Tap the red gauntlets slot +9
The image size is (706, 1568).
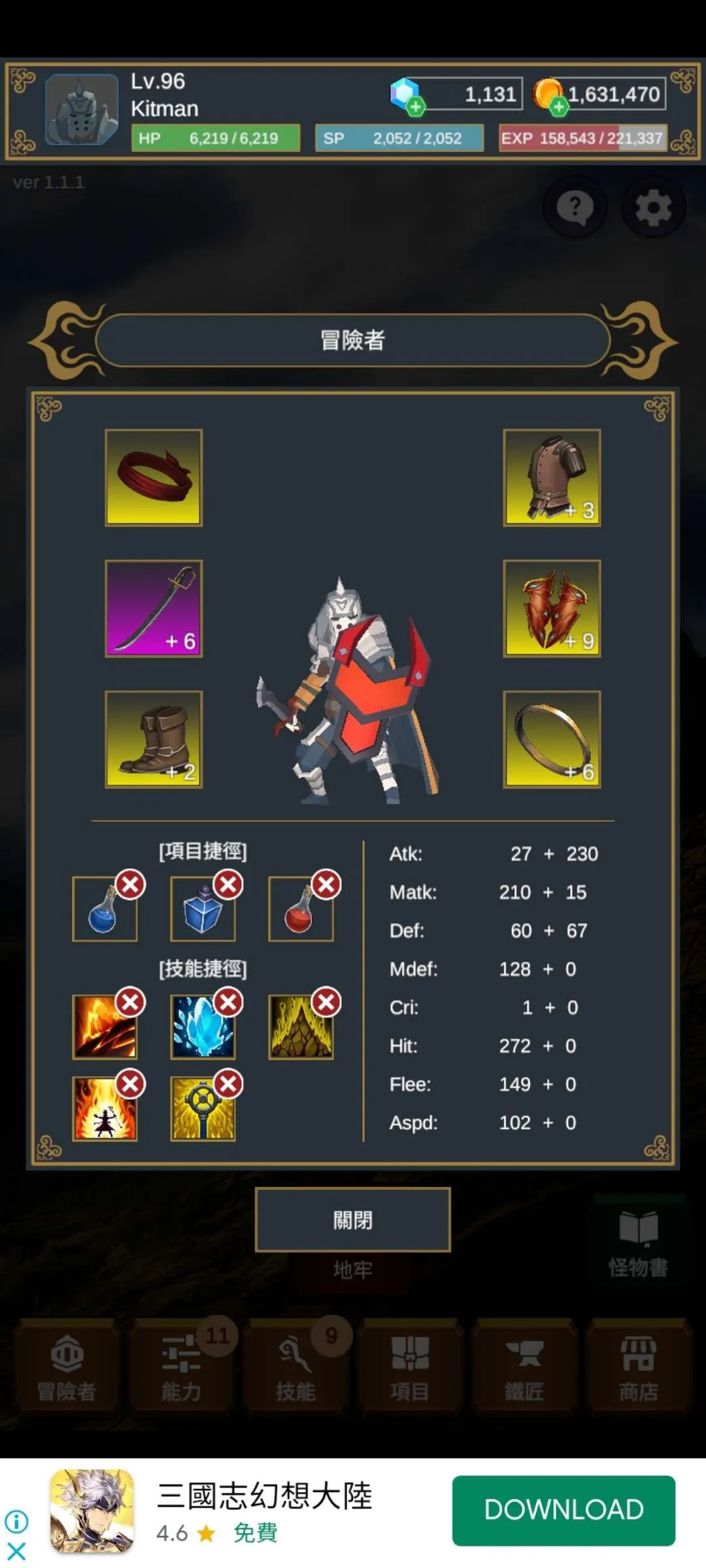552,608
